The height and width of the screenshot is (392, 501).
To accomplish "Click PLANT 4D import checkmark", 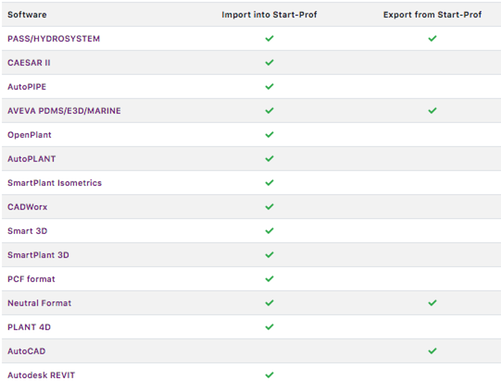I will click(x=269, y=326).
